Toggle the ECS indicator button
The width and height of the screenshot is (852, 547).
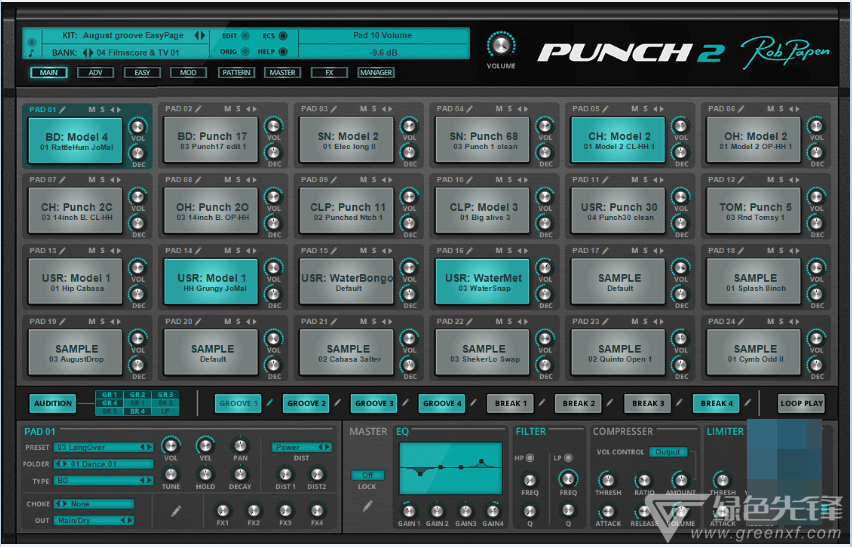[x=283, y=36]
